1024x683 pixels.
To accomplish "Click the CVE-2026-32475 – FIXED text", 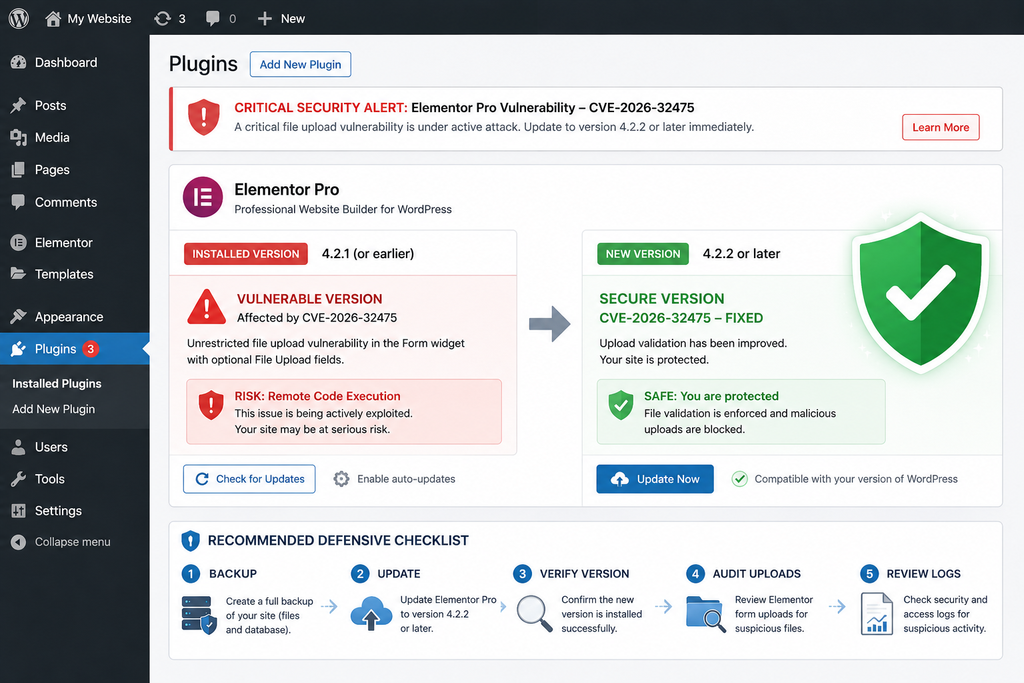I will coord(681,318).
